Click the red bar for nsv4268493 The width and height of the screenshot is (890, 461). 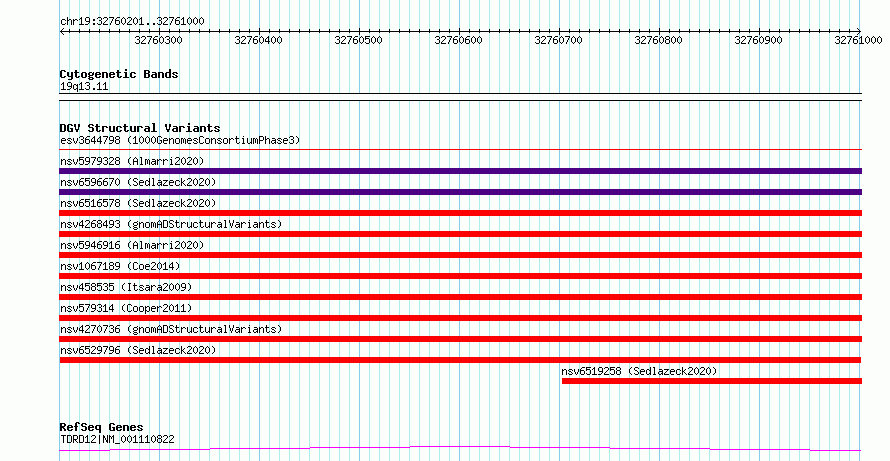coord(460,234)
